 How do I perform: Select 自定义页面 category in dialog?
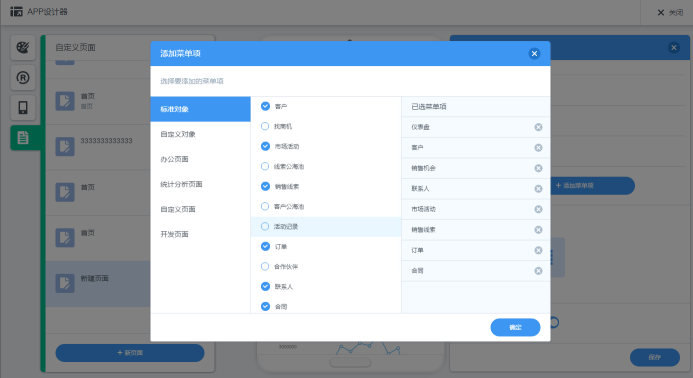point(200,209)
